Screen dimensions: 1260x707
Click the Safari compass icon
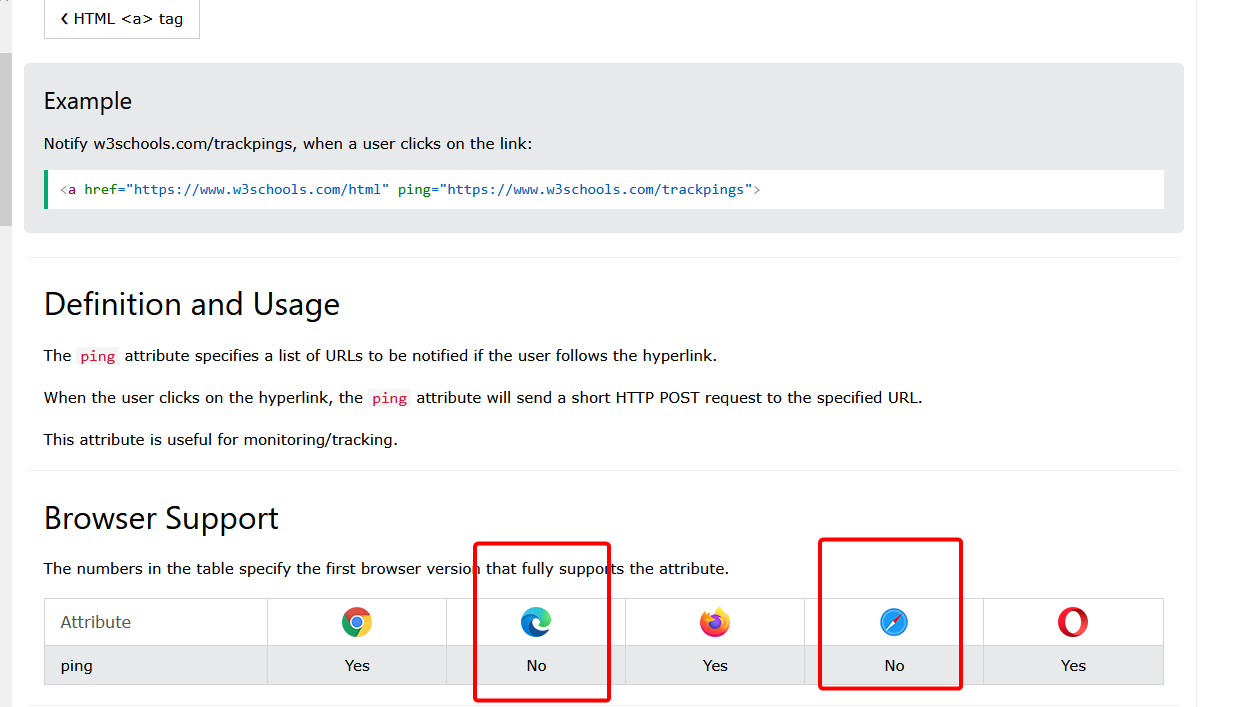[x=894, y=622]
